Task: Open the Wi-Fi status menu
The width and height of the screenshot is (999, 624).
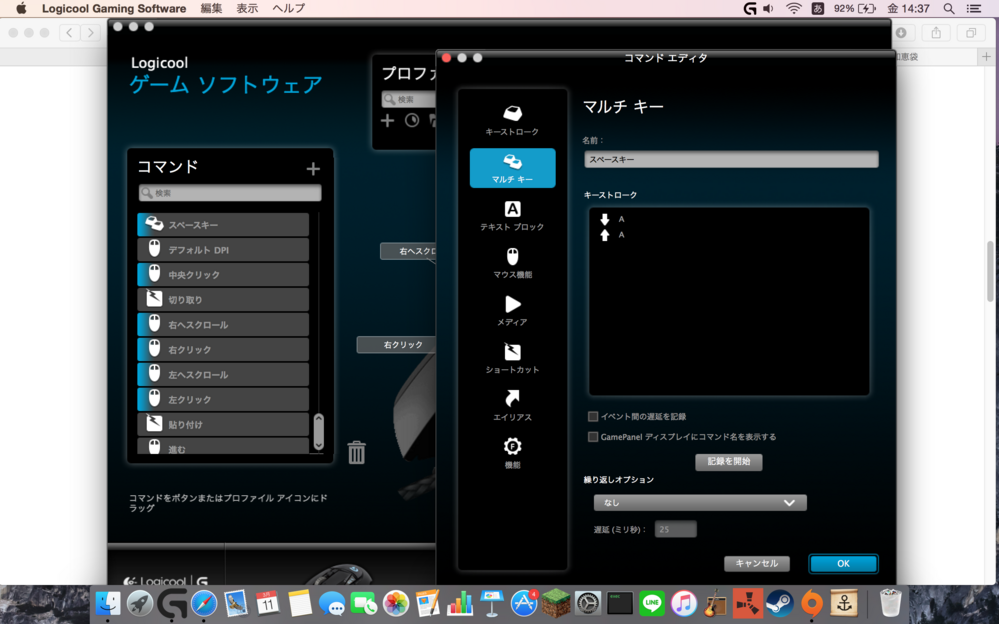Action: pyautogui.click(x=793, y=8)
